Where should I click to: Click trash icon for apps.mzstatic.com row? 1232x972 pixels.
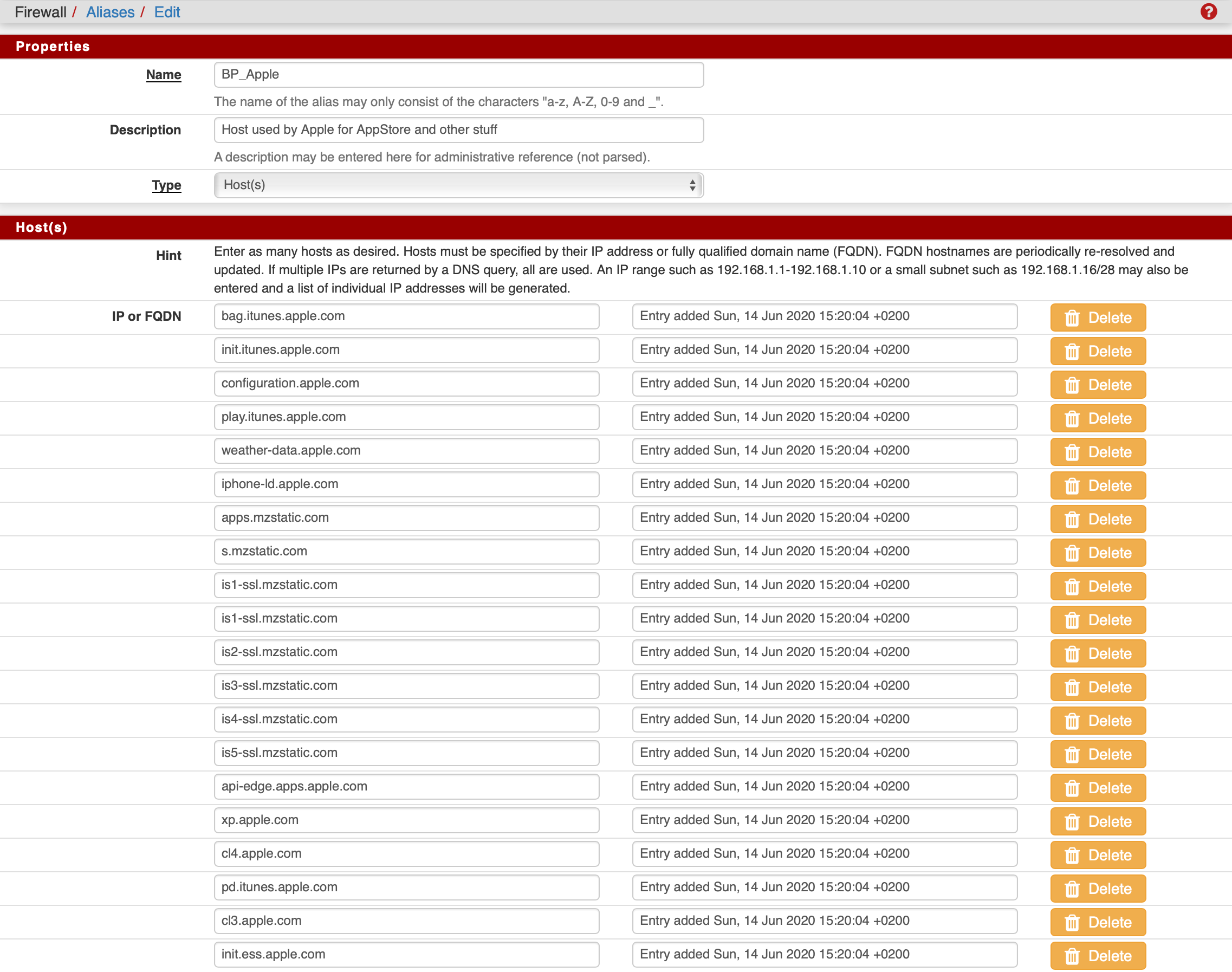(1072, 519)
